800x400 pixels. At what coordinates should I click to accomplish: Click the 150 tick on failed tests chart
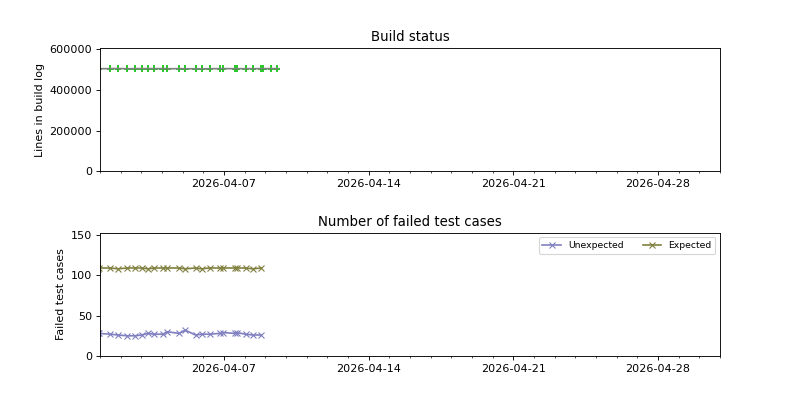tap(82, 236)
